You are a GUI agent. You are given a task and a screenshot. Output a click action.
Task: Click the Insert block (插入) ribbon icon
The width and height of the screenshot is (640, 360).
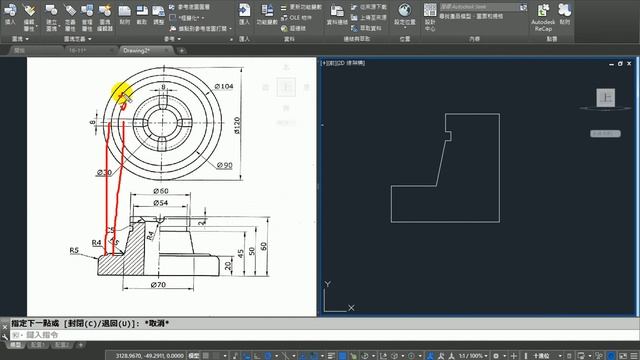click(x=10, y=14)
